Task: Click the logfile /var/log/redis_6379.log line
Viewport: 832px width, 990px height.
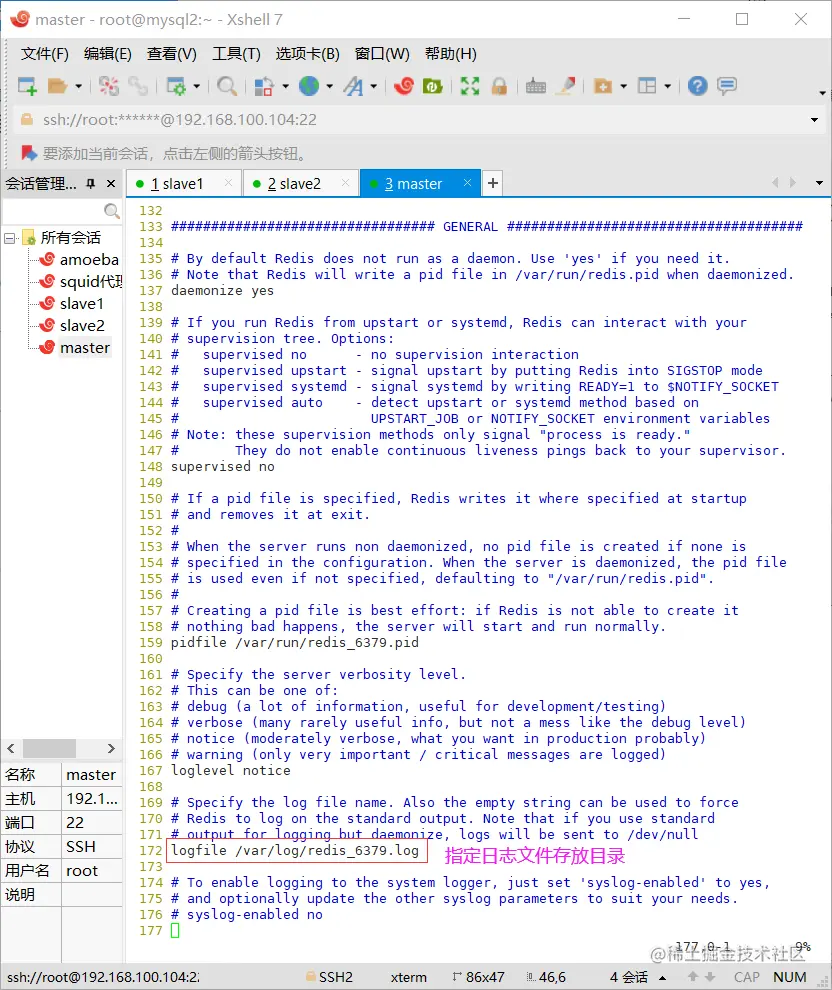Action: click(x=295, y=850)
